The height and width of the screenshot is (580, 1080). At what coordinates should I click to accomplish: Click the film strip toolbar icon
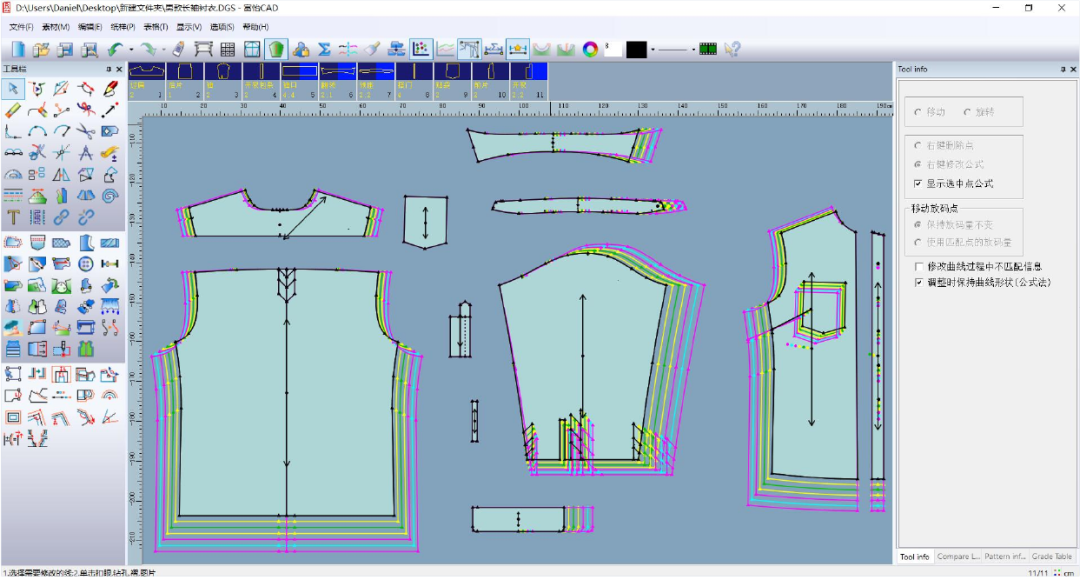pyautogui.click(x=707, y=49)
